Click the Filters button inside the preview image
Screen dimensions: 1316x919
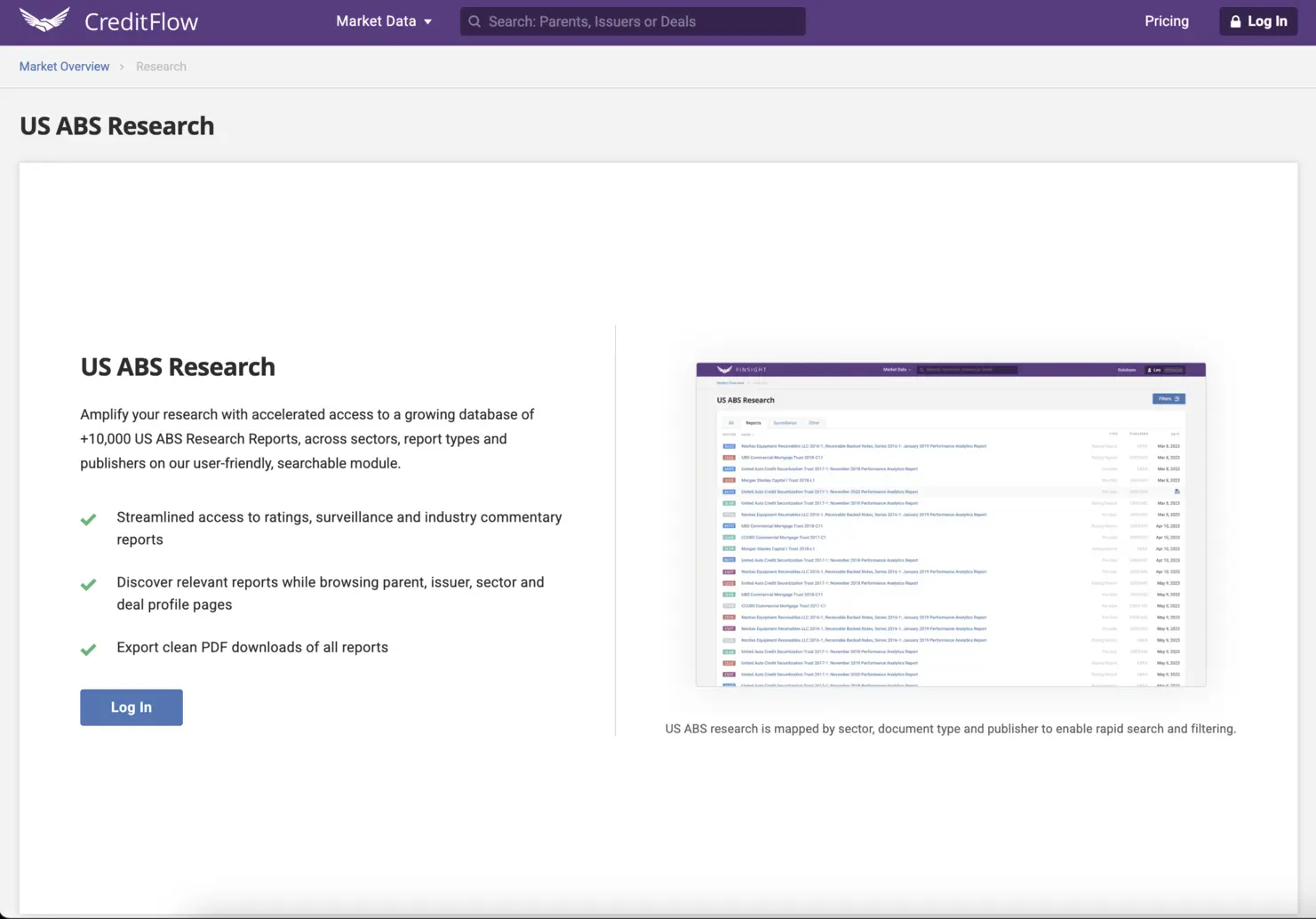[x=1168, y=399]
